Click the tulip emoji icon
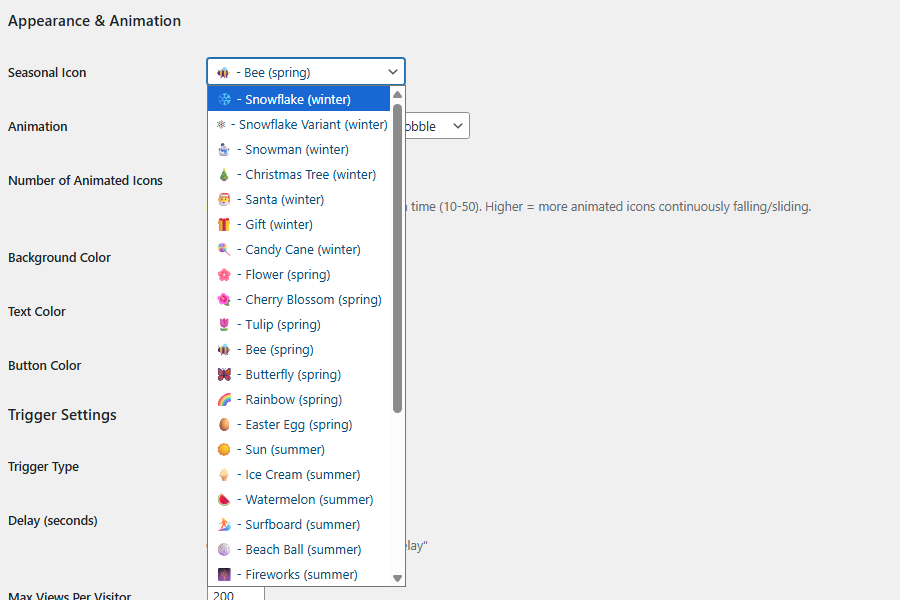The image size is (900, 600). coord(224,324)
